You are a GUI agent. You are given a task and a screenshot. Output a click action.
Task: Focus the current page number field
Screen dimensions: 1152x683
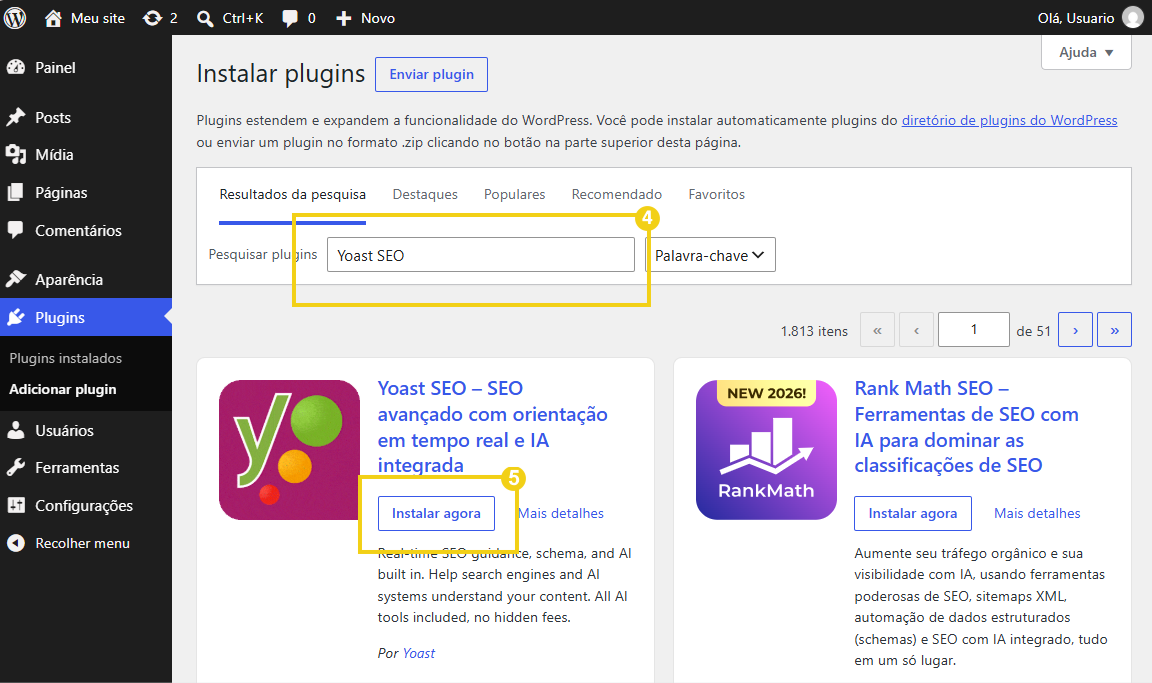coord(973,330)
